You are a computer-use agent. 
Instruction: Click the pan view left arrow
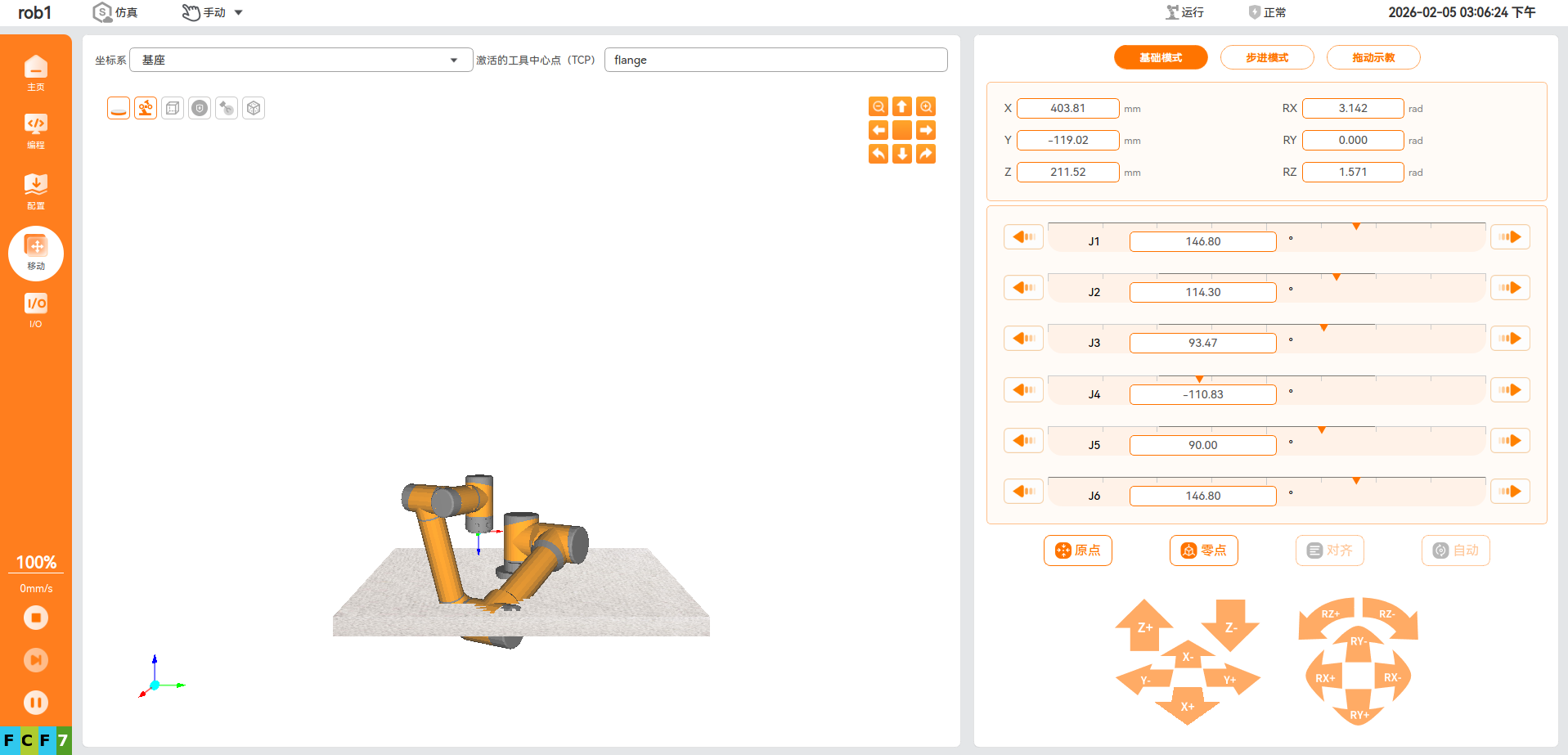(878, 130)
